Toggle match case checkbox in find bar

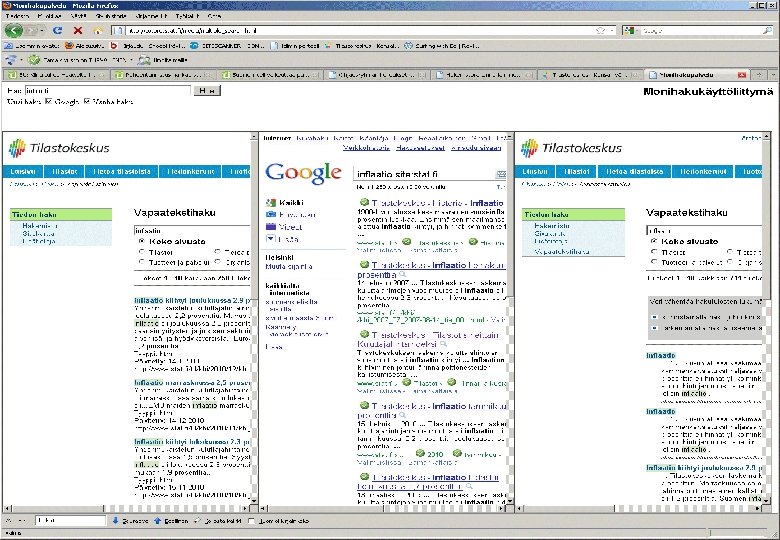click(x=252, y=521)
